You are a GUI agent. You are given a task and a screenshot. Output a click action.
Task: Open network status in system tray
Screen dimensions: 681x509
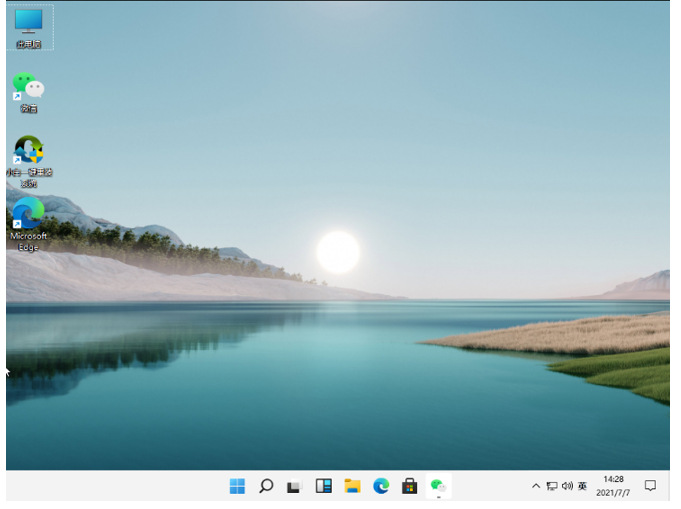[x=552, y=486]
